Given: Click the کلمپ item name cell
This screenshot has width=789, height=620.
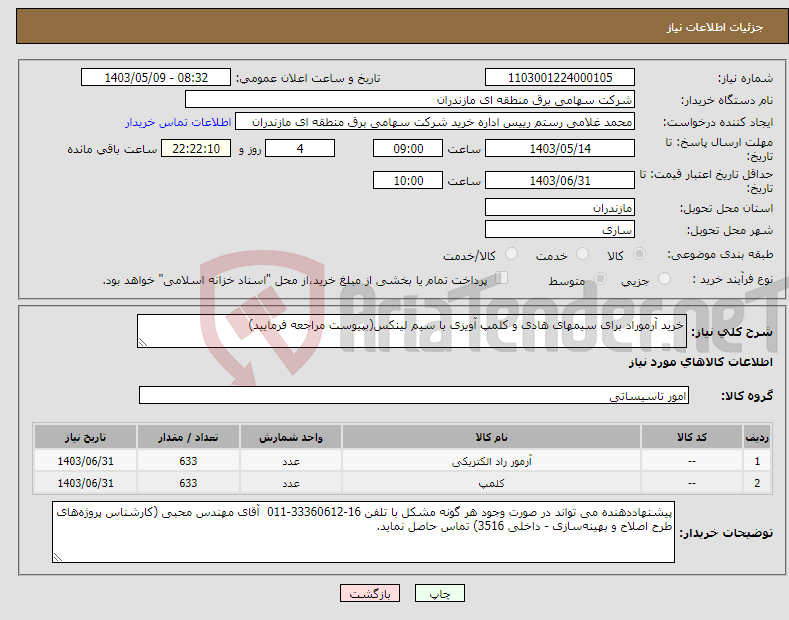Looking at the screenshot, I should point(491,483).
